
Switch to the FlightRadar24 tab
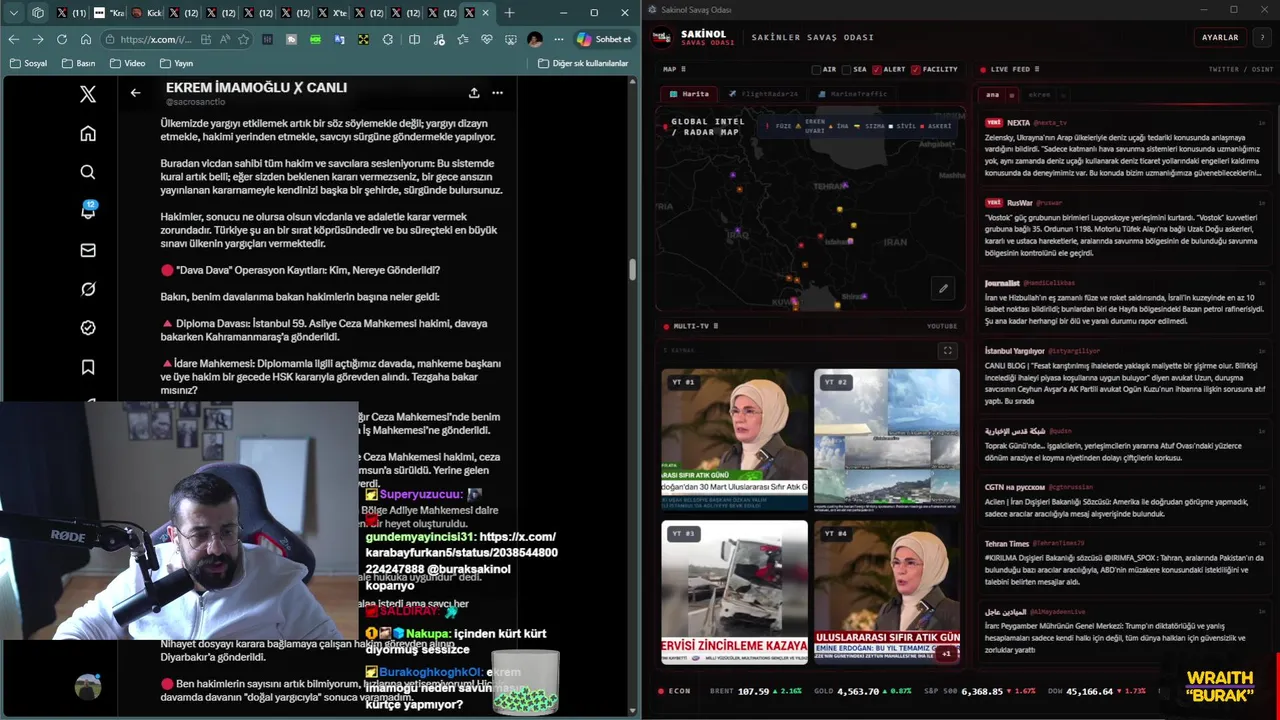click(763, 94)
